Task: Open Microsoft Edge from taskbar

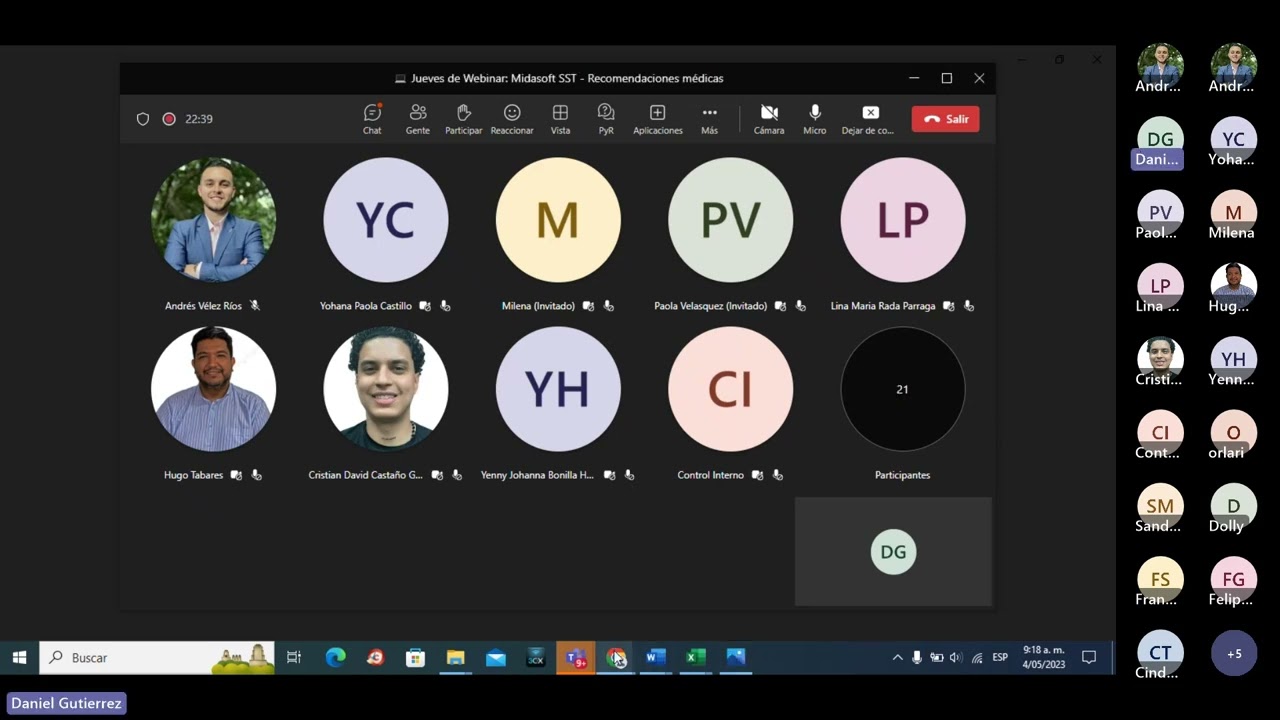Action: coord(335,657)
